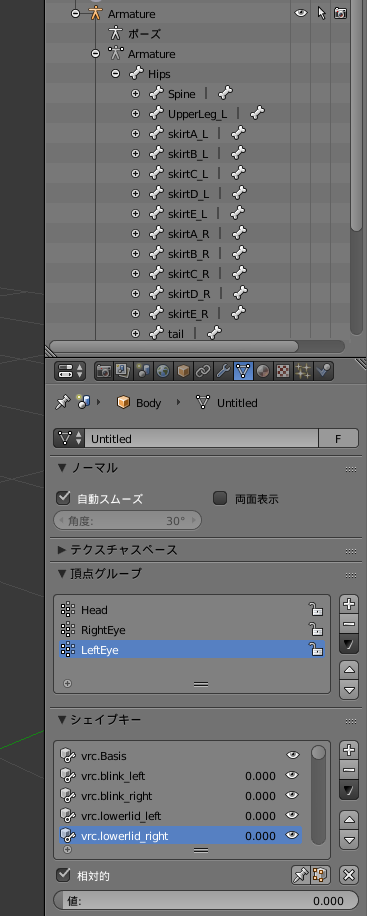Open the Constraints properties tab (chain icon)
Viewport: 367px width, 916px height.
pos(203,371)
